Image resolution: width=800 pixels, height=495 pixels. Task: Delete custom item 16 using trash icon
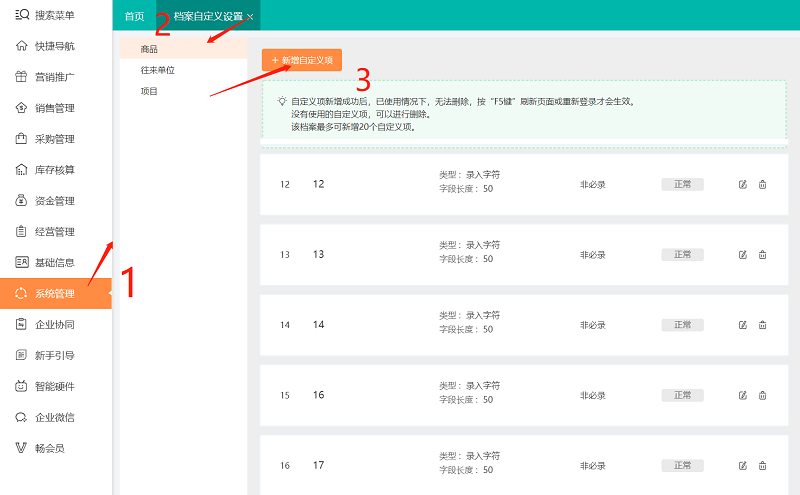click(x=762, y=395)
